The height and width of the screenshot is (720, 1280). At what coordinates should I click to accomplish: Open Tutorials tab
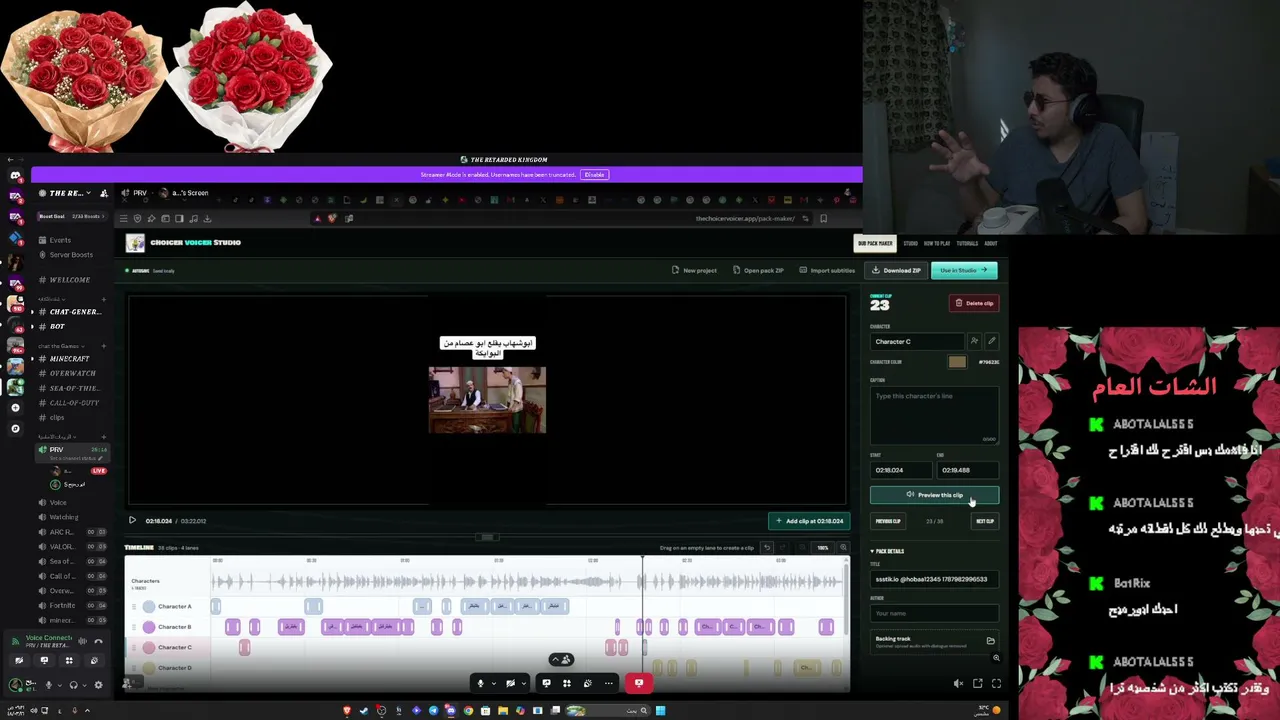tap(967, 243)
